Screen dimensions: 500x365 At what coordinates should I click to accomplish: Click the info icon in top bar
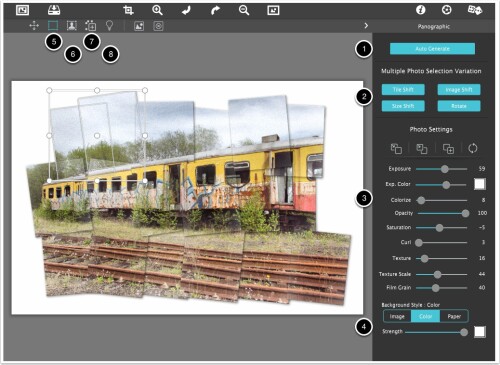[420, 10]
